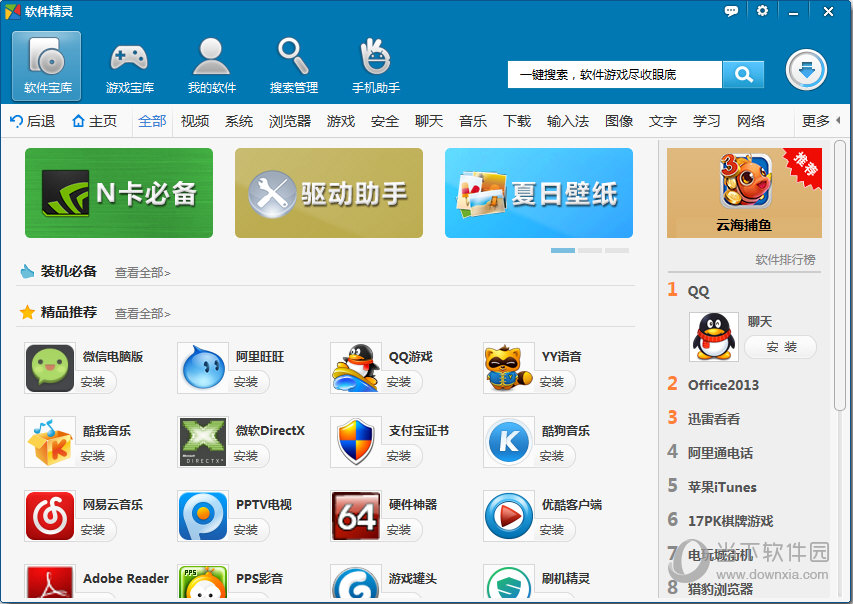The image size is (853, 604).
Task: Click the YY语音 raccoon icon
Action: [x=509, y=368]
